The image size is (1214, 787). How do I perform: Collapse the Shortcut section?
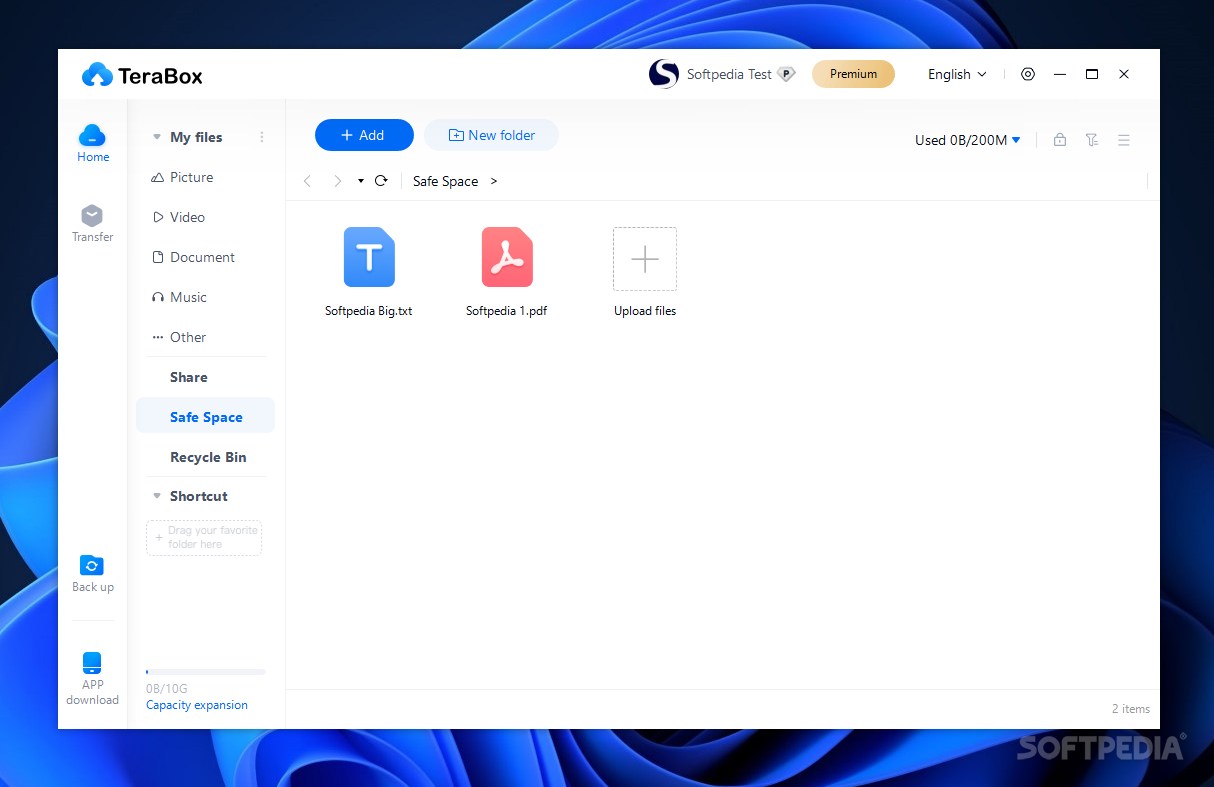157,496
